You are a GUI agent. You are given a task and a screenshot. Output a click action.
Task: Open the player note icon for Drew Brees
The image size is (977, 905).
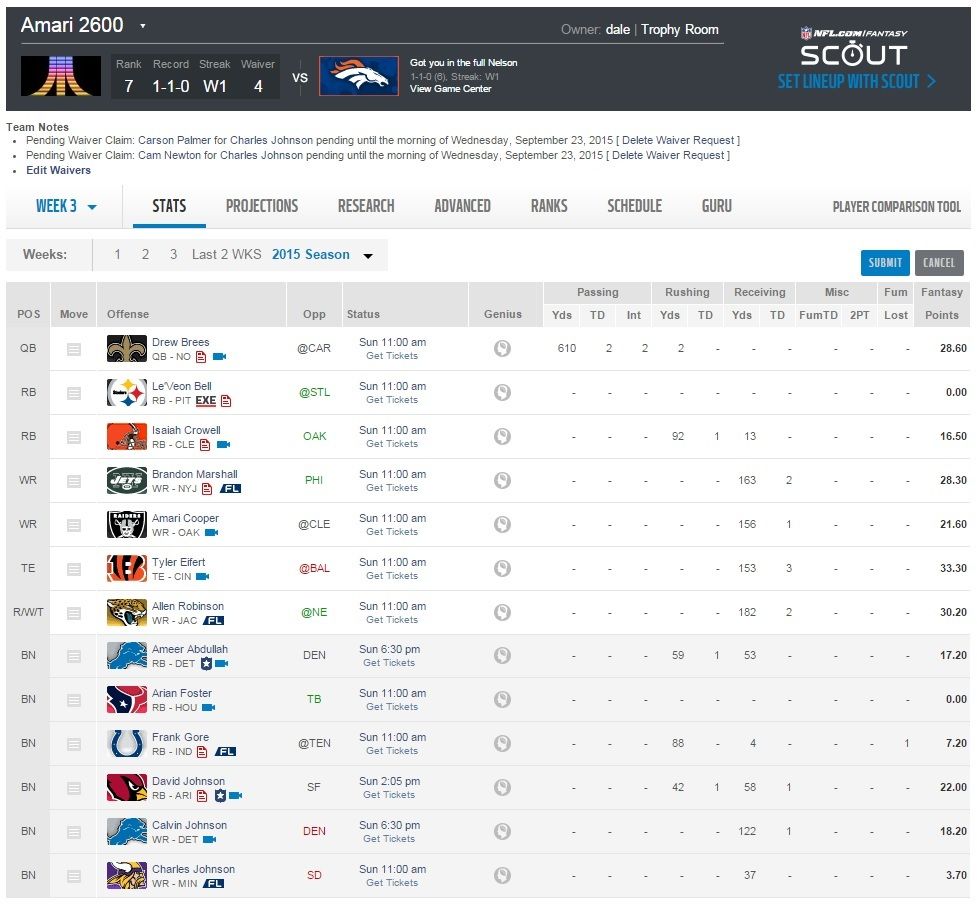click(x=201, y=357)
